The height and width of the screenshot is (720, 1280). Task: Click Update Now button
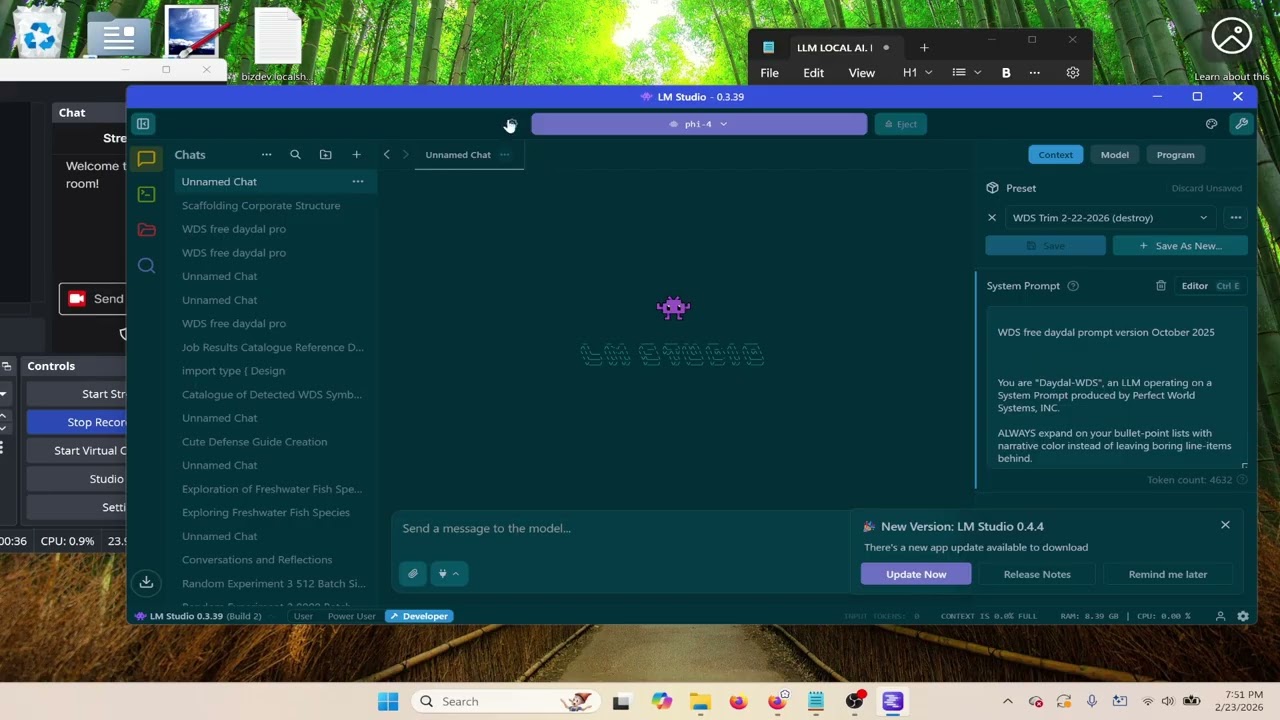916,574
